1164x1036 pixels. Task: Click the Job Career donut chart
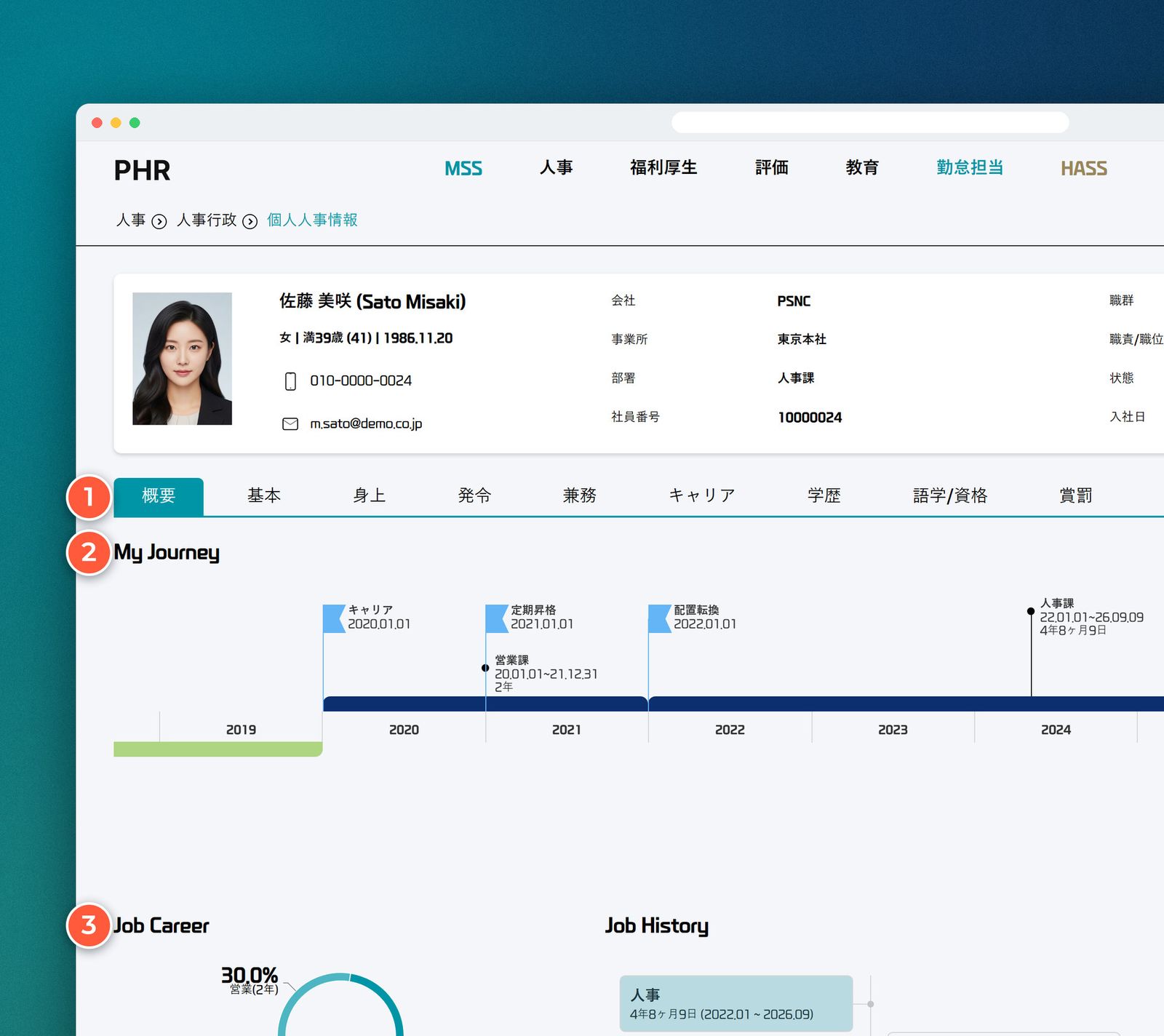(340, 1005)
